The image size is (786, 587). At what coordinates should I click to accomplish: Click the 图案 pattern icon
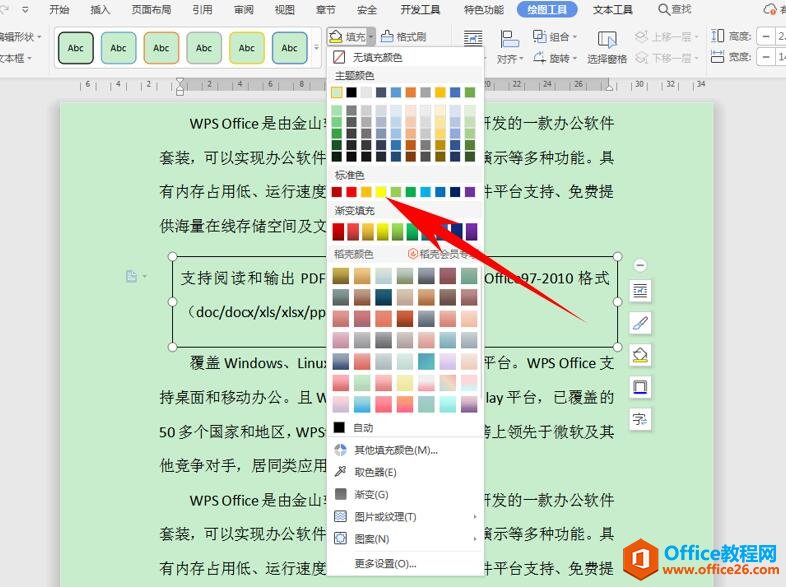(340, 538)
